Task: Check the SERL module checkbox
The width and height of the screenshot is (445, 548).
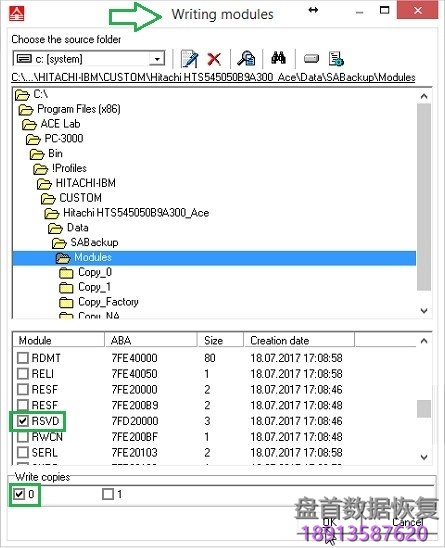Action: [23, 452]
